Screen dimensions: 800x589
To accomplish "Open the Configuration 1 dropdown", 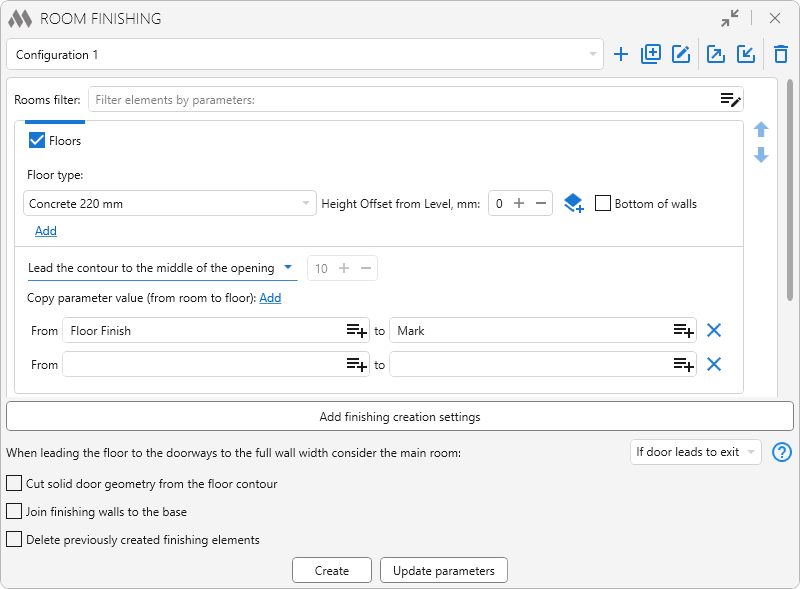I will (x=305, y=54).
